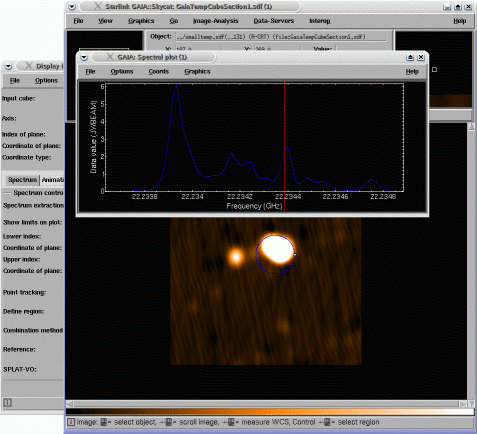Click the Object name field

point(281,37)
